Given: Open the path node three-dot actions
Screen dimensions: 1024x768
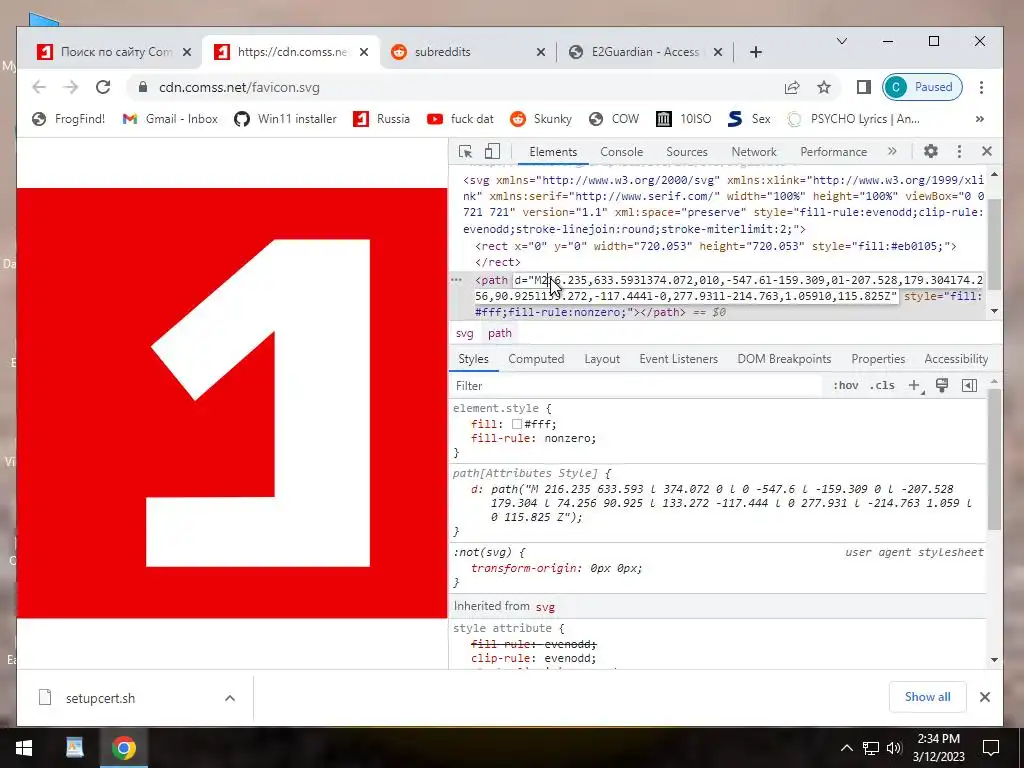Looking at the screenshot, I should coord(456,280).
